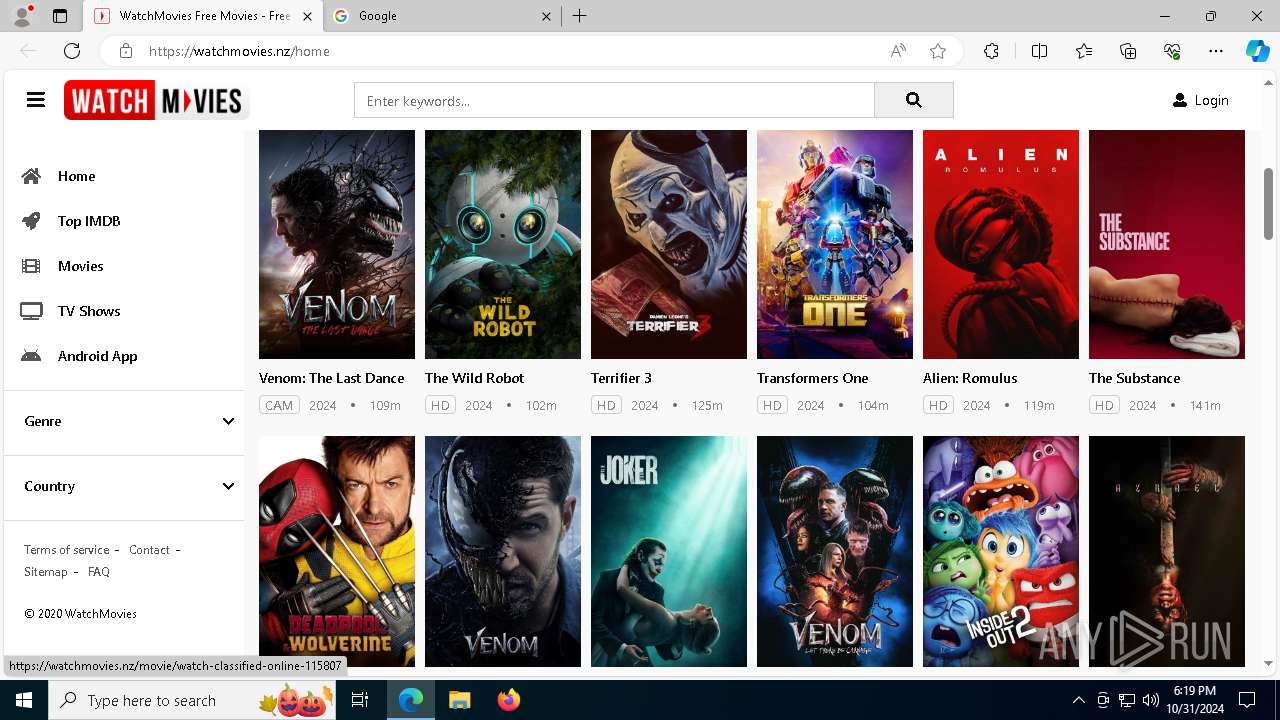1280x720 pixels.
Task: Open Transformers One title link
Action: coord(813,378)
